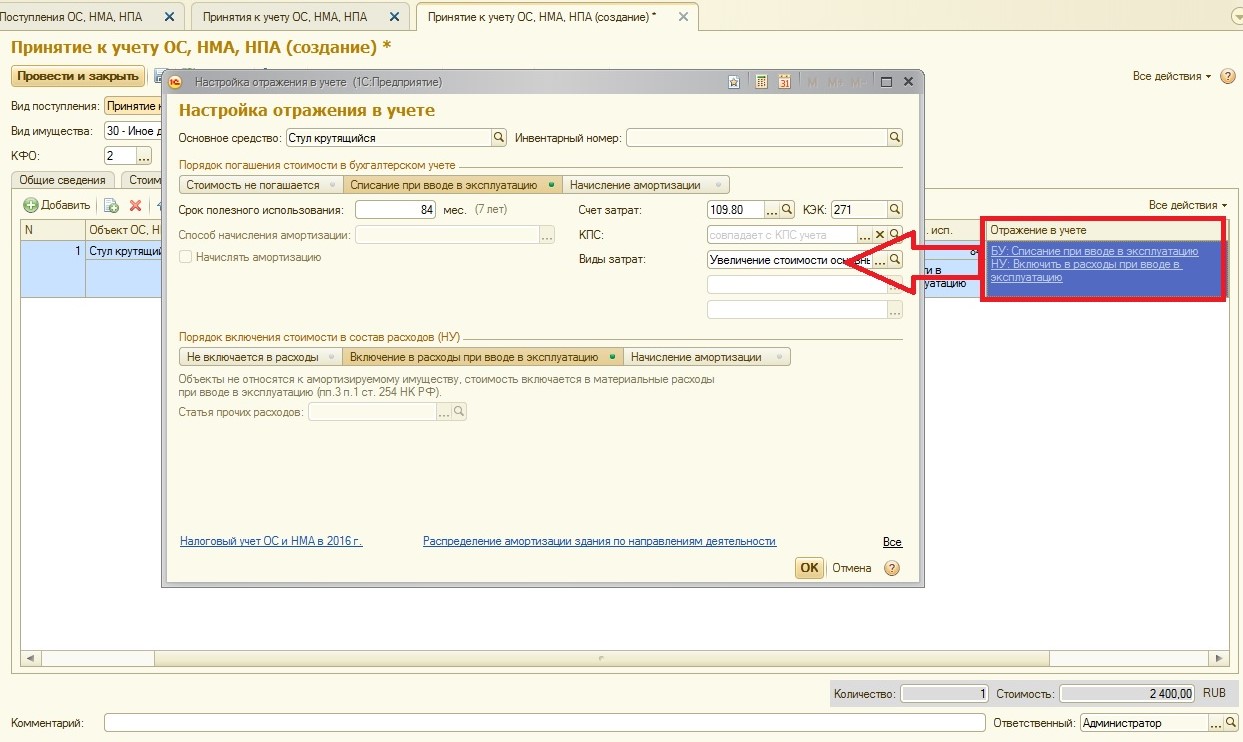Open selection button for Виды затрат field
Screen dimensions: 1243x742
point(880,260)
